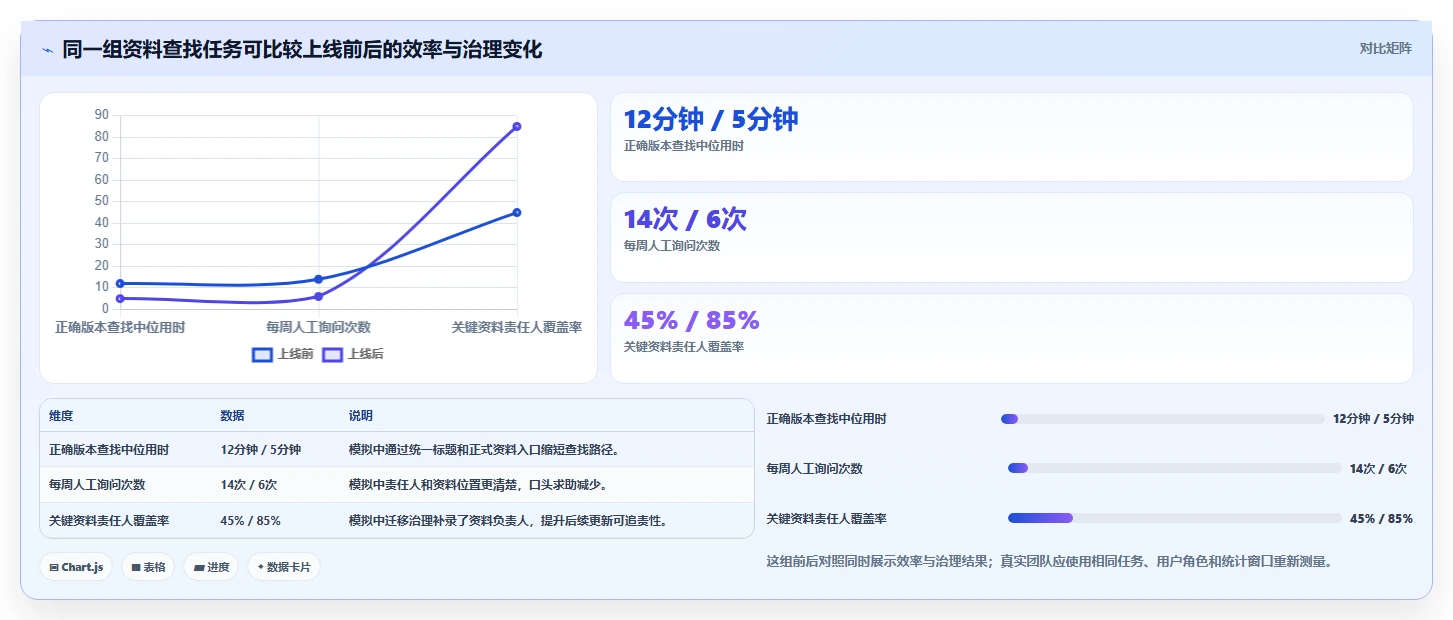Click 上线后 point above 每周人工询问次数
The height and width of the screenshot is (620, 1453).
pyautogui.click(x=318, y=296)
